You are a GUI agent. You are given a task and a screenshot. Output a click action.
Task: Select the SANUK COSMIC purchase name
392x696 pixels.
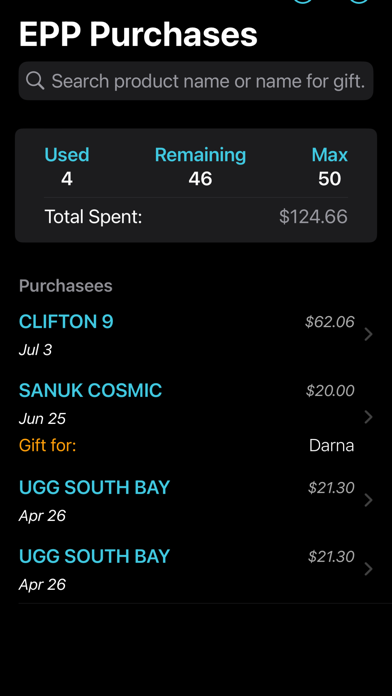point(91,390)
